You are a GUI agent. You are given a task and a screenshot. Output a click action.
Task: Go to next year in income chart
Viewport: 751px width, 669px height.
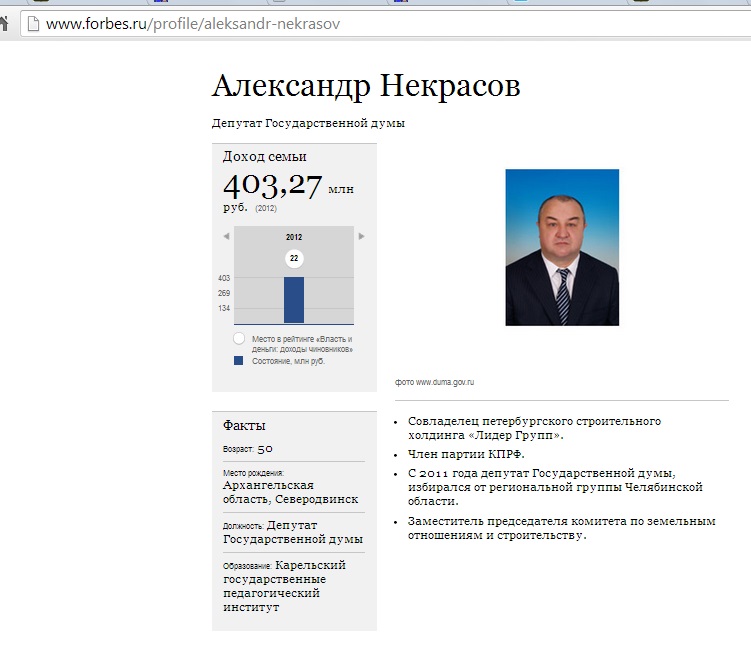click(x=362, y=236)
